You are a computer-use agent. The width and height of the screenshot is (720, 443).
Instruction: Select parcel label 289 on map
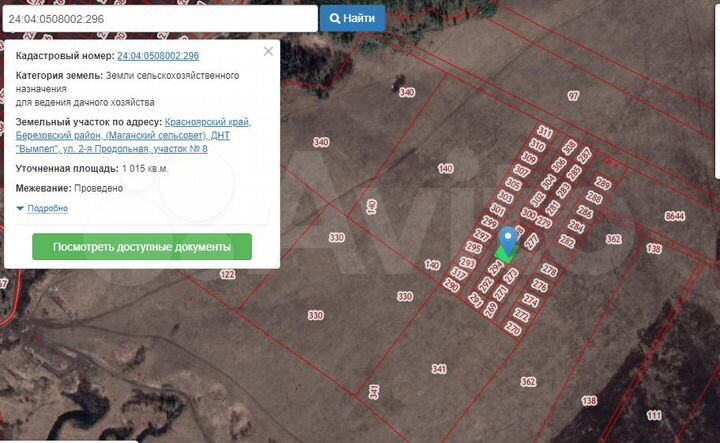coord(603,183)
